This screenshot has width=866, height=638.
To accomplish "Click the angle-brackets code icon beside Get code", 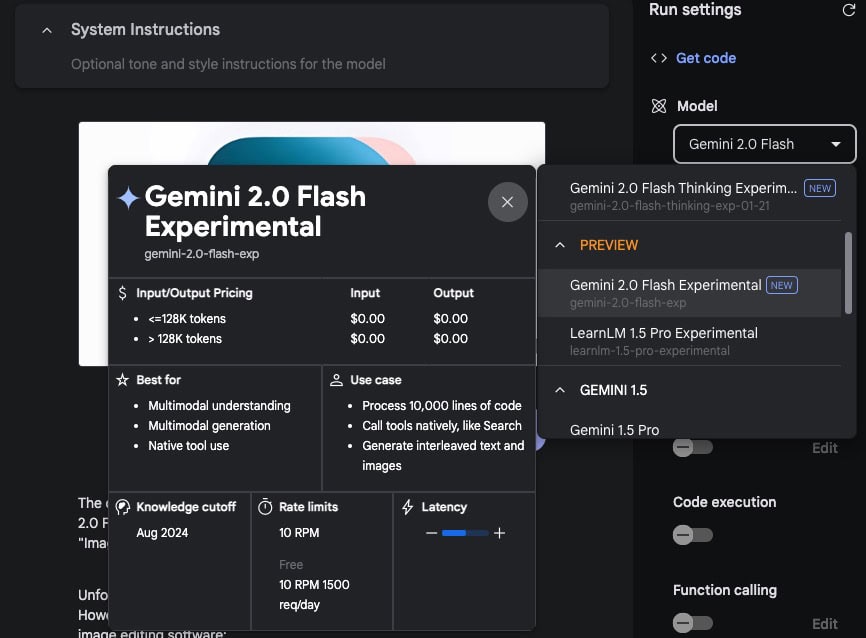I will pos(659,58).
